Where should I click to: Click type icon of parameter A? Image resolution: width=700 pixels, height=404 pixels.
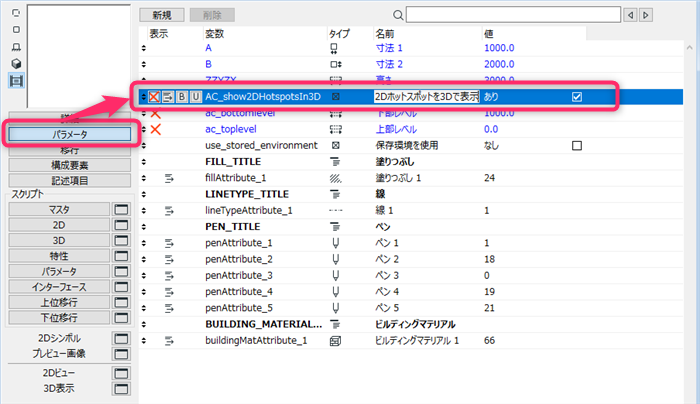(x=334, y=48)
